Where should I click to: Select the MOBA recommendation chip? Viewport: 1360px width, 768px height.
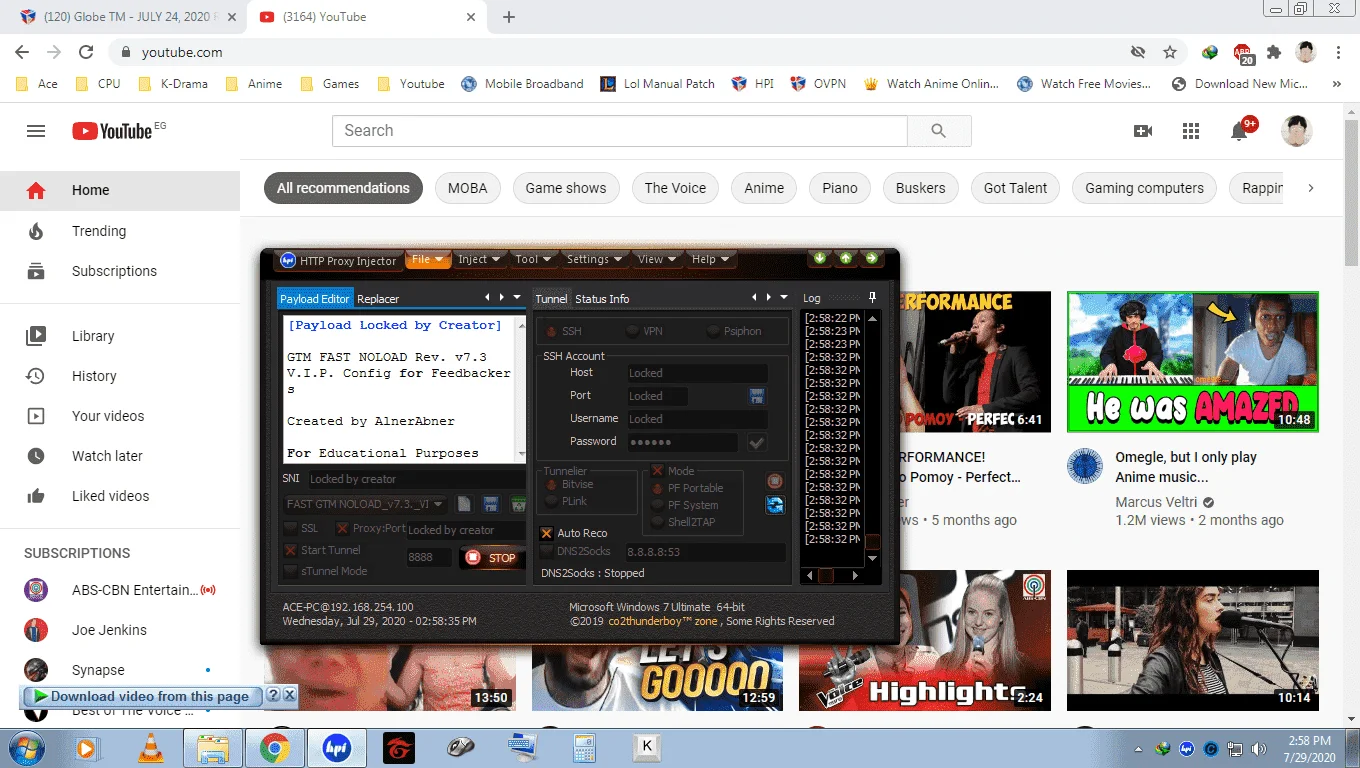(468, 188)
